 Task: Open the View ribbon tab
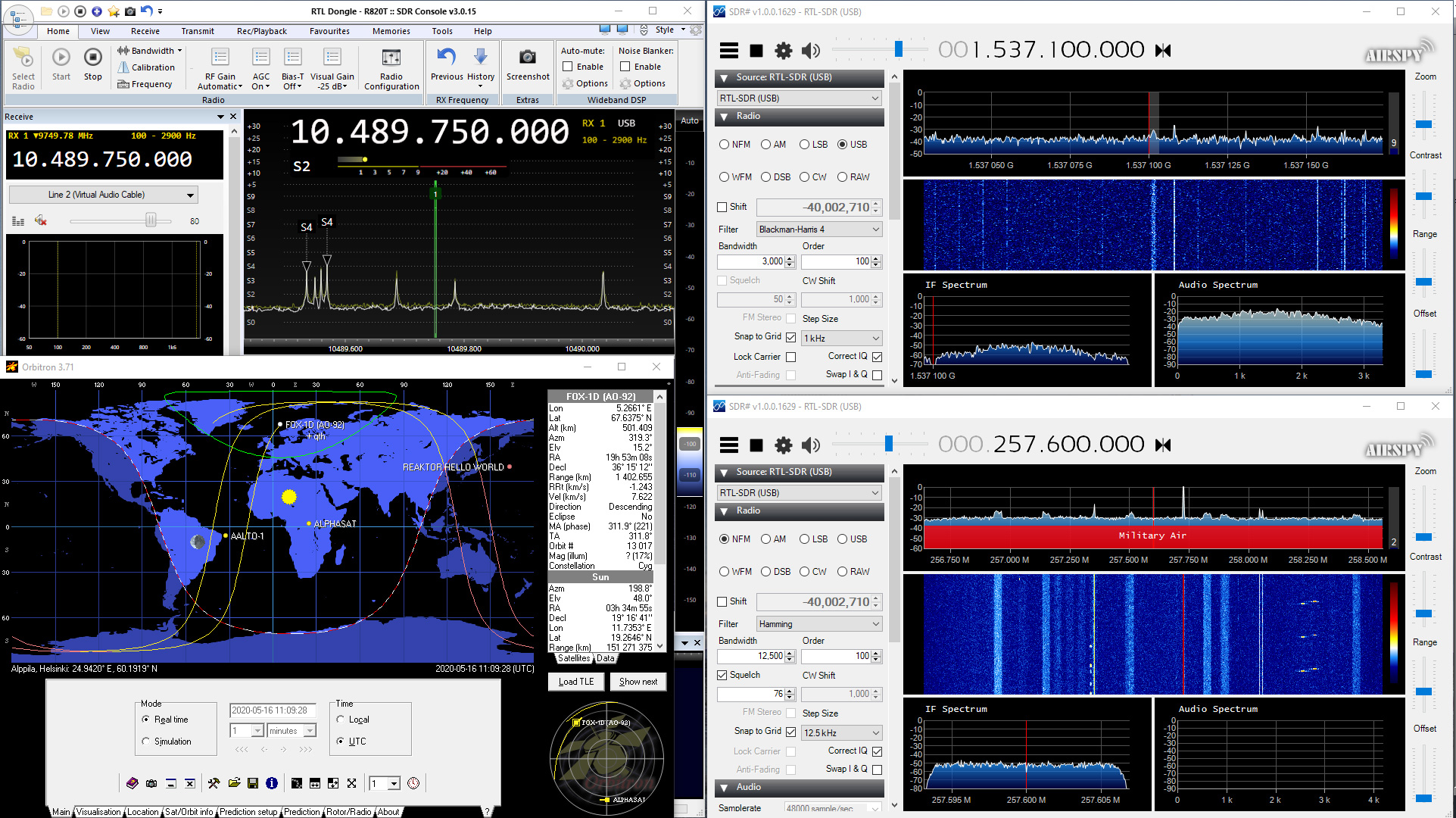point(100,31)
